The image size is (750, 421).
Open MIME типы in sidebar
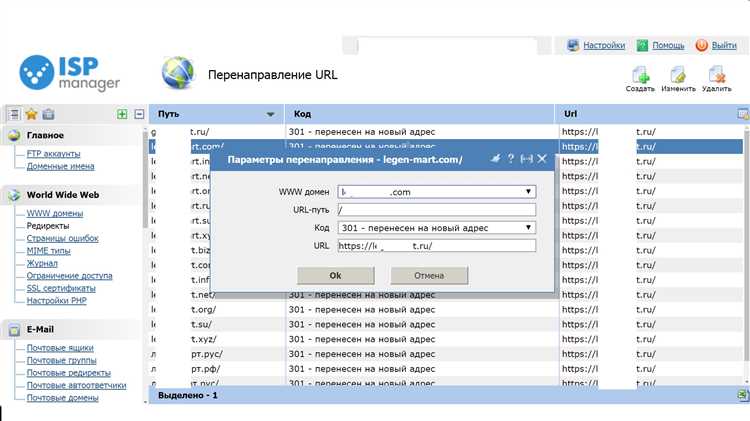coord(48,250)
